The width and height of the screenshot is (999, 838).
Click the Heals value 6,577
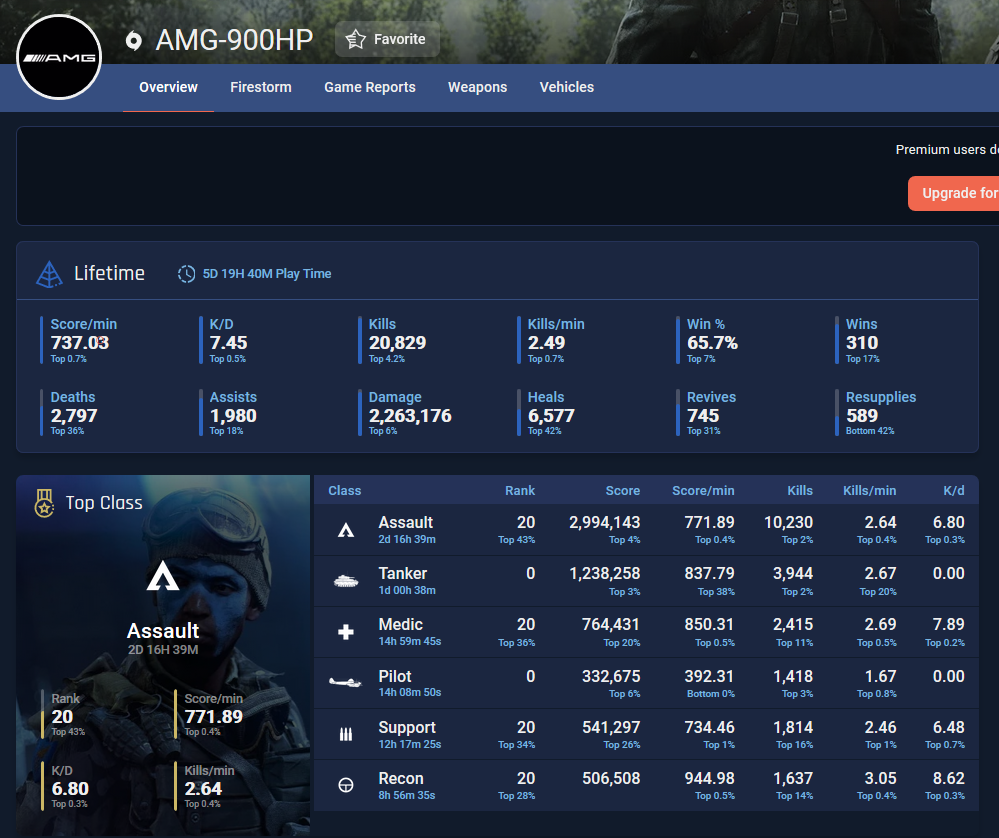click(551, 415)
